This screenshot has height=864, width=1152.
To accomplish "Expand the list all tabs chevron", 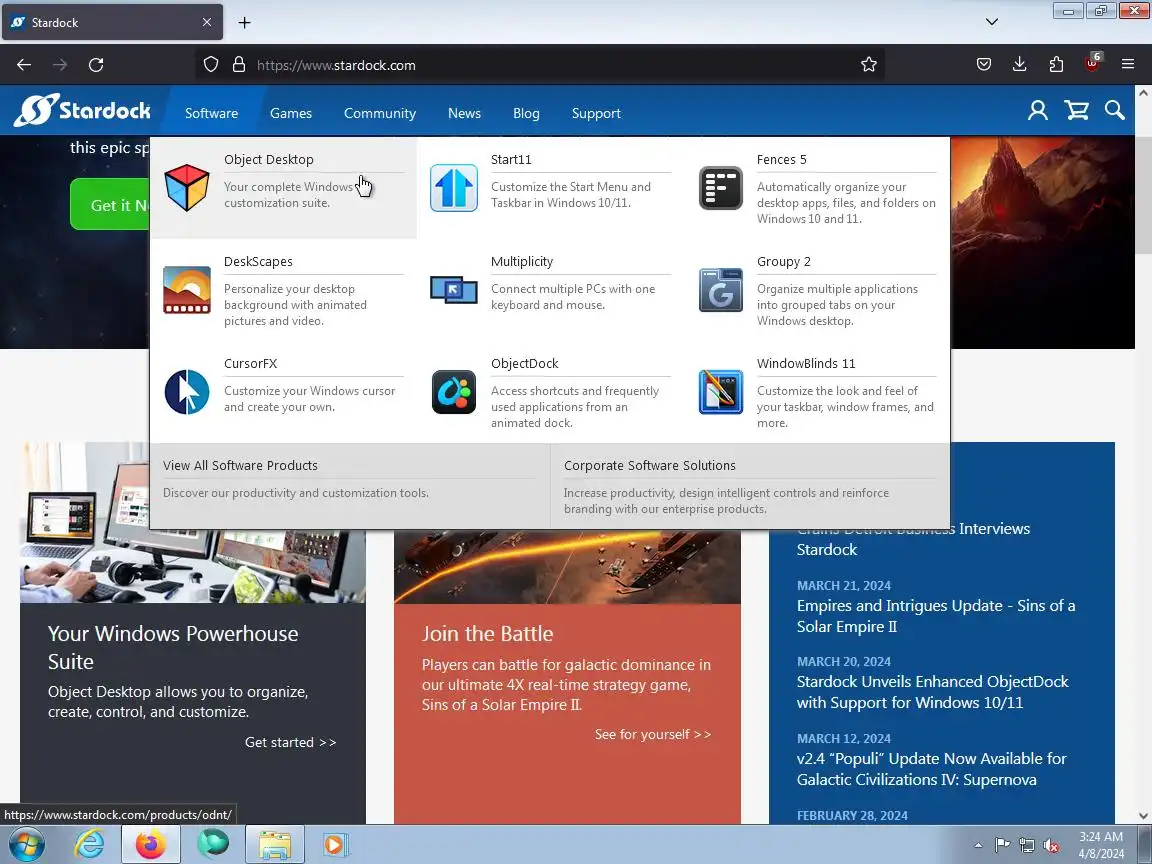I will 992,22.
